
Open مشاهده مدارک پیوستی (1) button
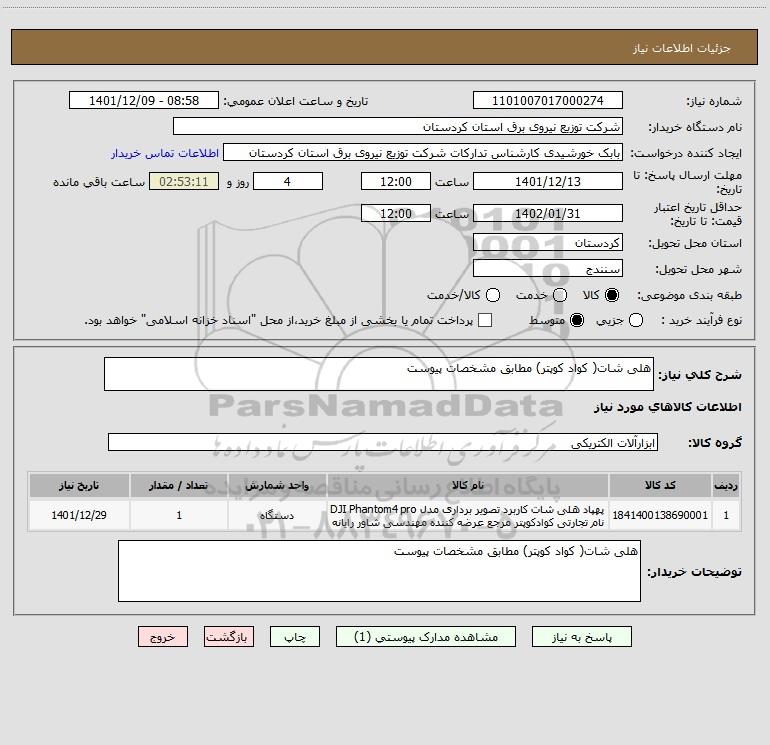point(426,637)
